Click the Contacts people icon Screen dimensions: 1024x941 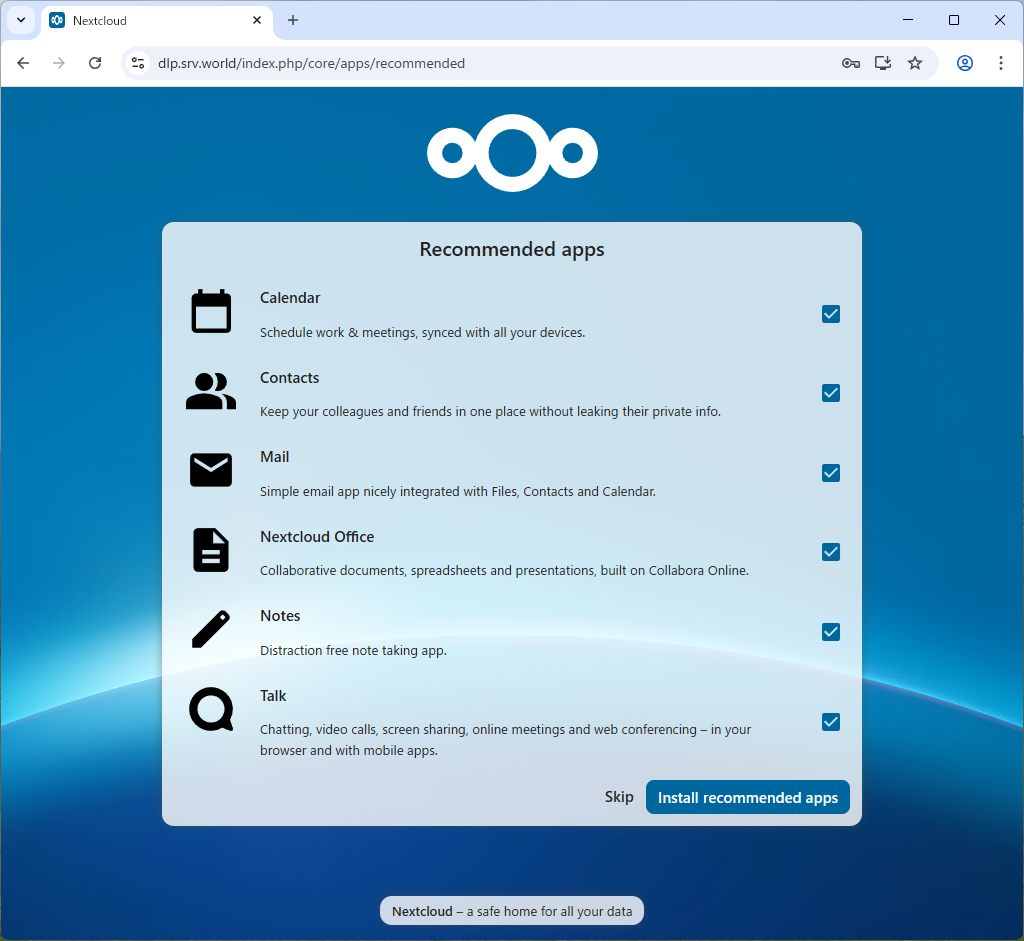pyautogui.click(x=211, y=391)
